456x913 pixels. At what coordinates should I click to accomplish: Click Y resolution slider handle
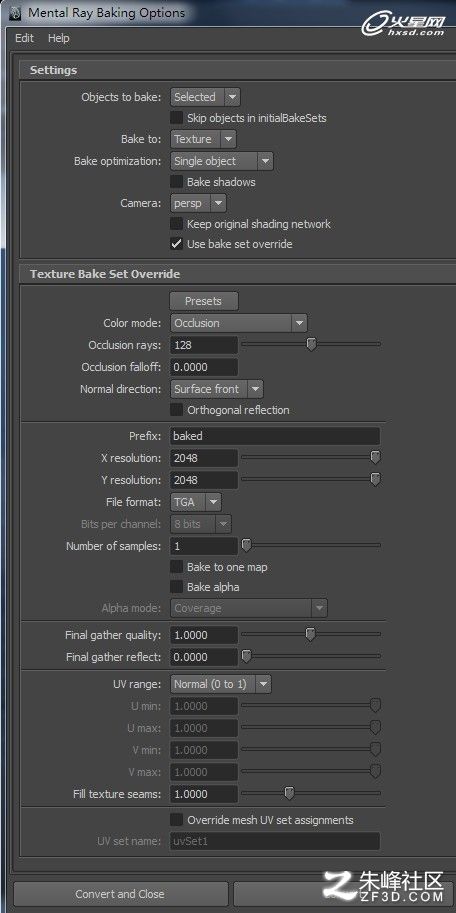coord(376,480)
